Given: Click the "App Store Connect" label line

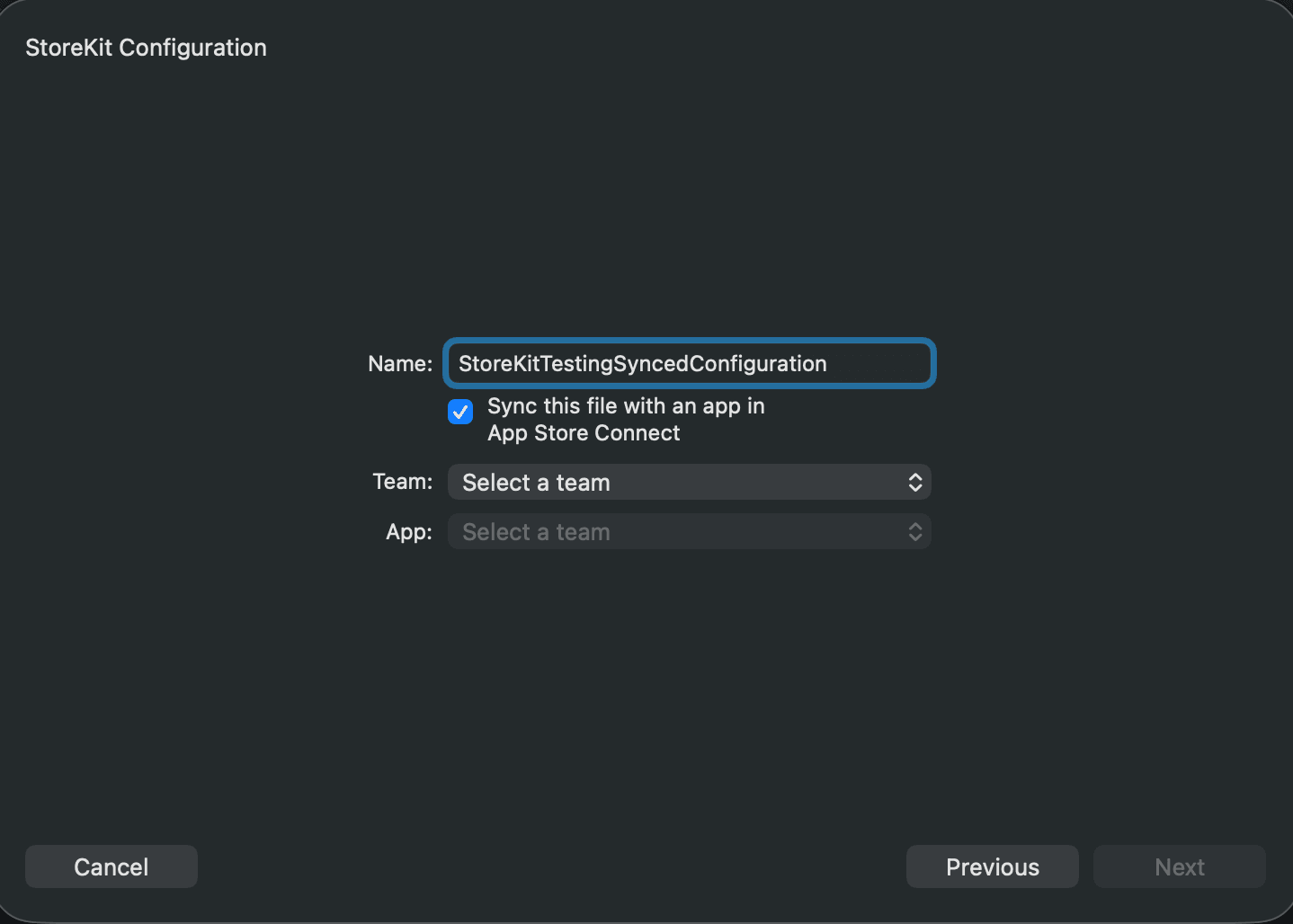Looking at the screenshot, I should [x=584, y=433].
